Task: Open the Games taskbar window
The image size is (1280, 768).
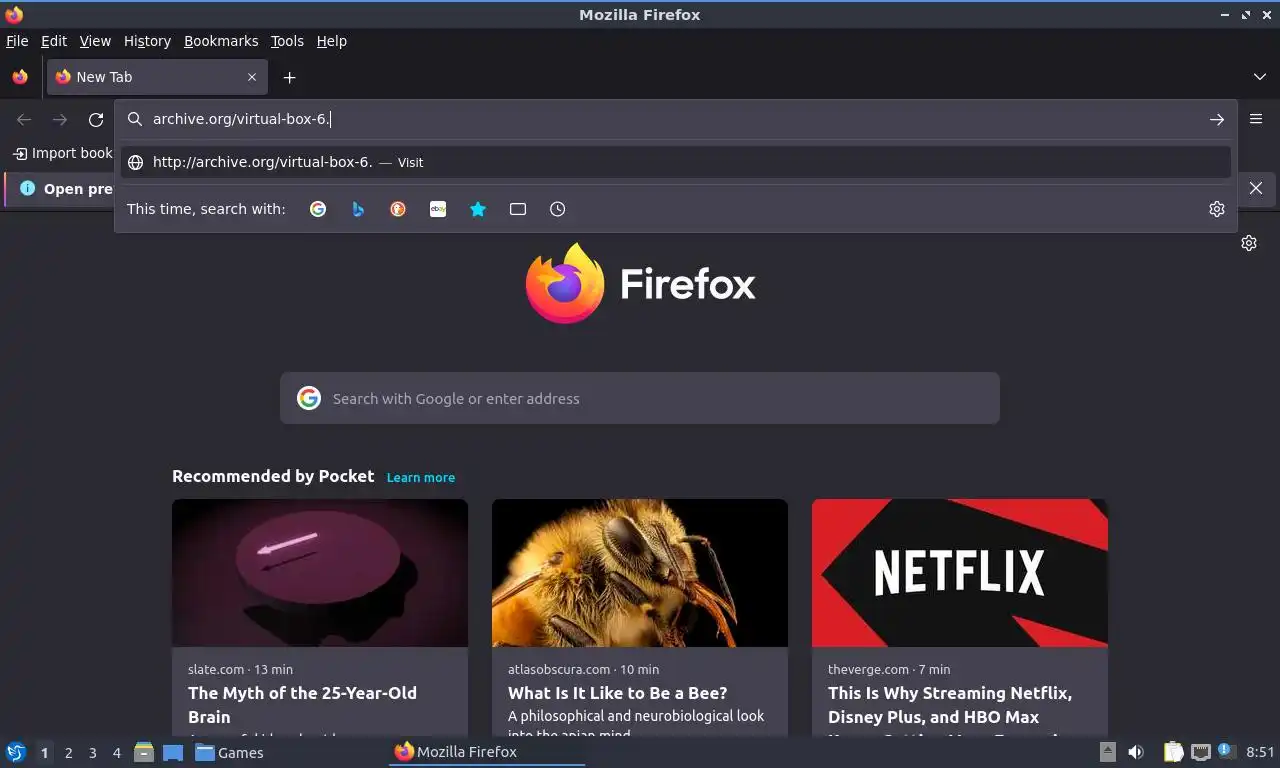Action: tap(230, 752)
